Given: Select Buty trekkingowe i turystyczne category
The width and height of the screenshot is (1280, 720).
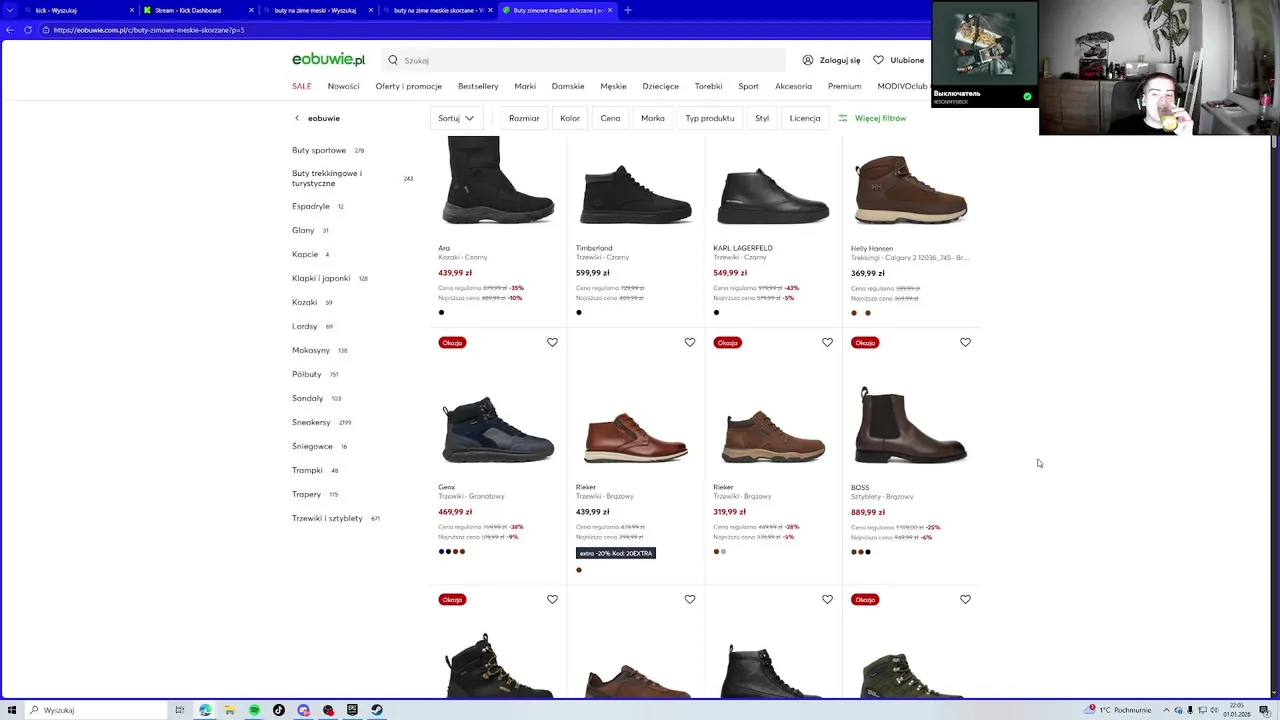Looking at the screenshot, I should coord(327,178).
